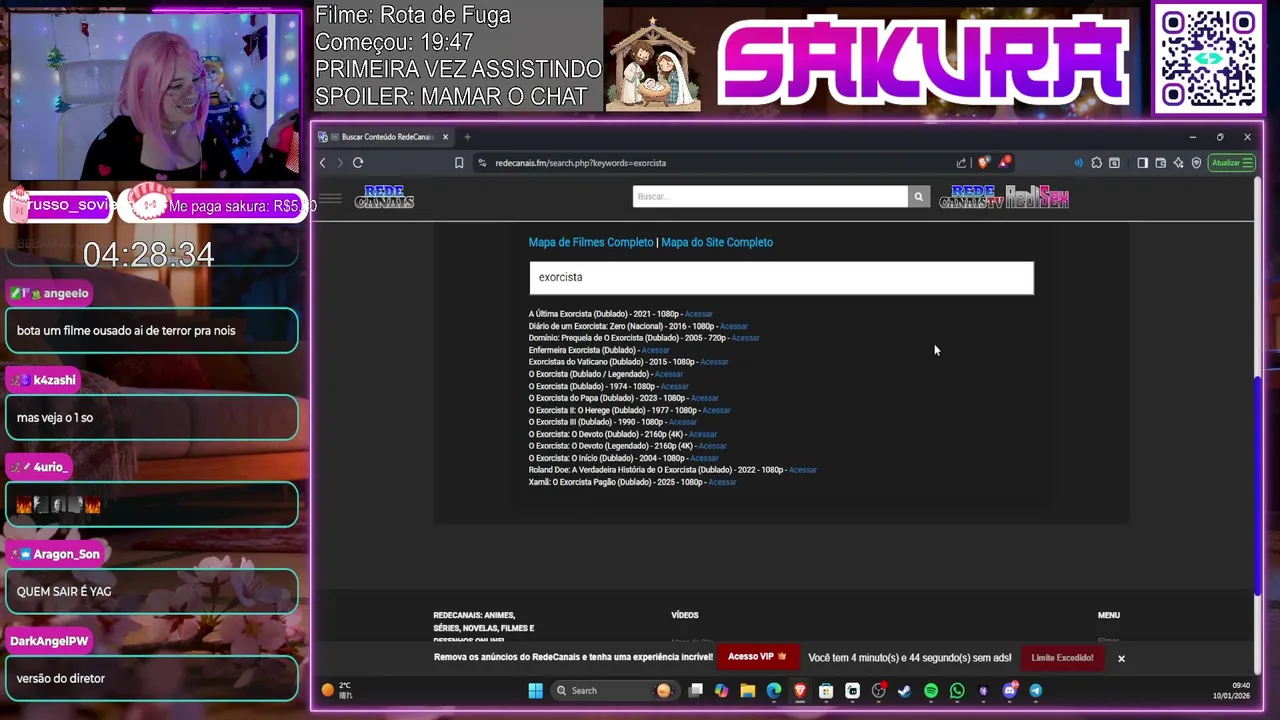Open Spotify from the taskbar
Viewport: 1280px width, 720px height.
point(931,691)
